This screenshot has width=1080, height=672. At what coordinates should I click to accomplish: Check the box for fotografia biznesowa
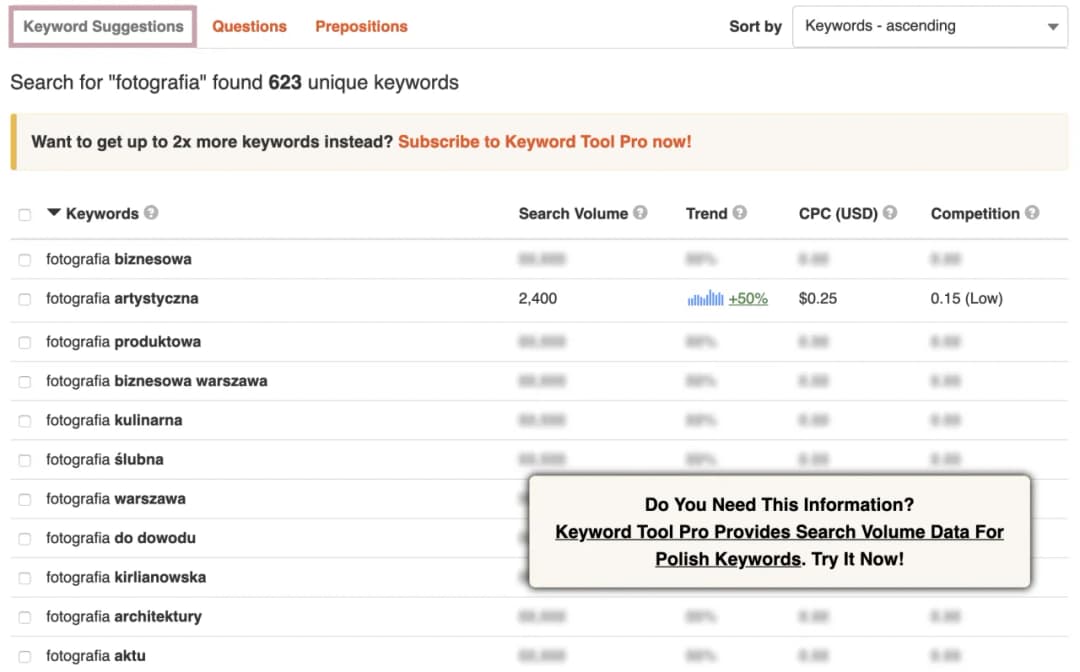(x=25, y=260)
